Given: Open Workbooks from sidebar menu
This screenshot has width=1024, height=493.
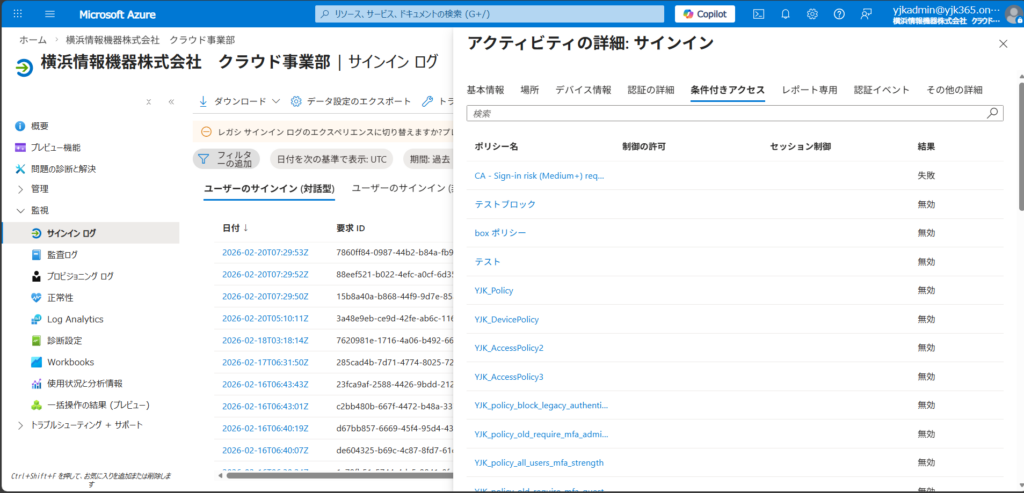Looking at the screenshot, I should (70, 362).
